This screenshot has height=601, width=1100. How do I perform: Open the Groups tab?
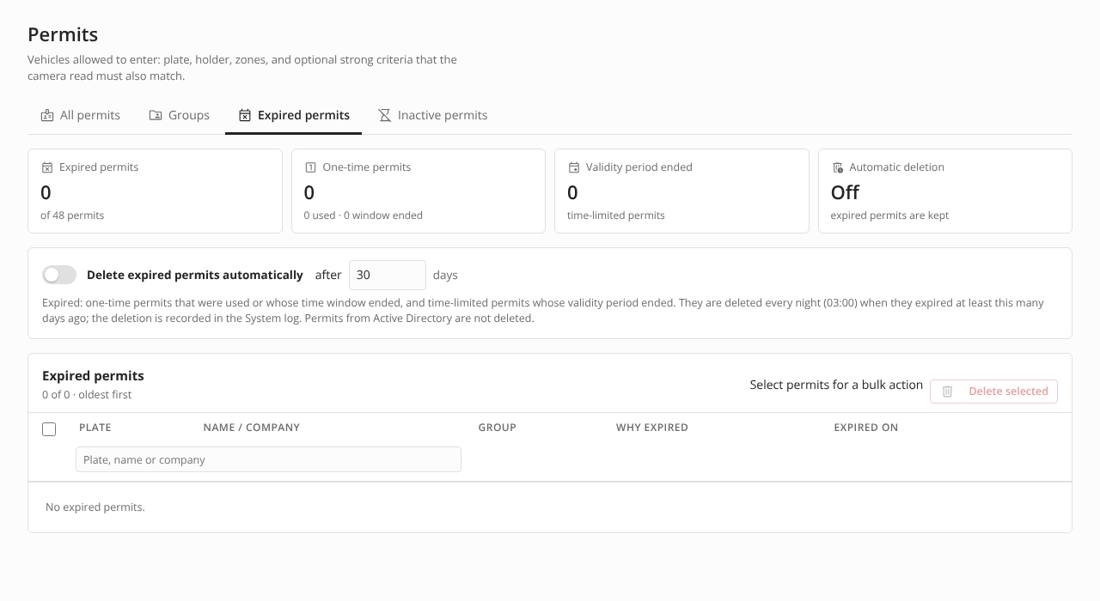coord(179,115)
